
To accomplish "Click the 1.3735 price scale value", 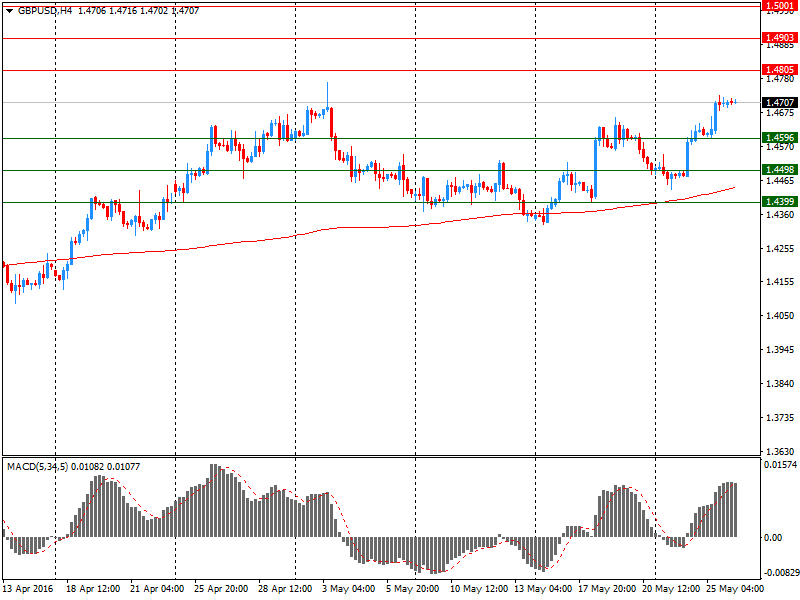I will 780,418.
